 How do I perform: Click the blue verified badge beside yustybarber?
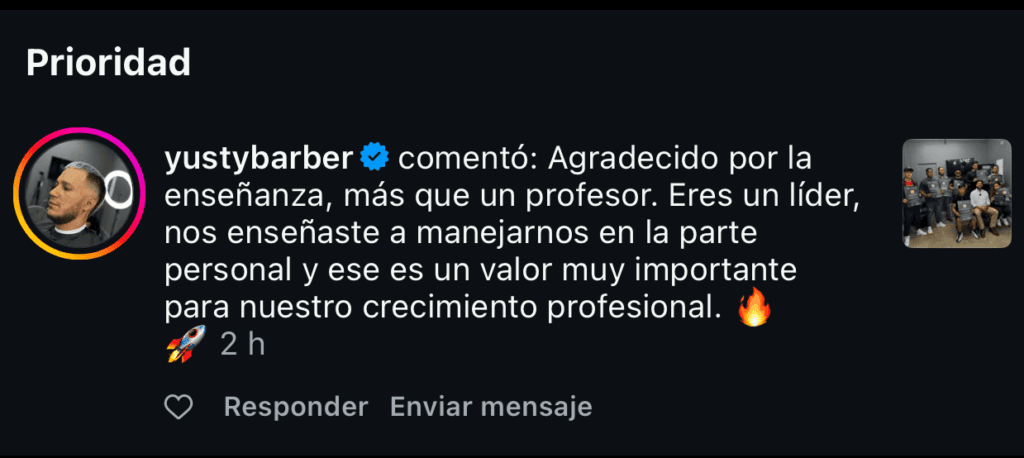click(x=375, y=158)
